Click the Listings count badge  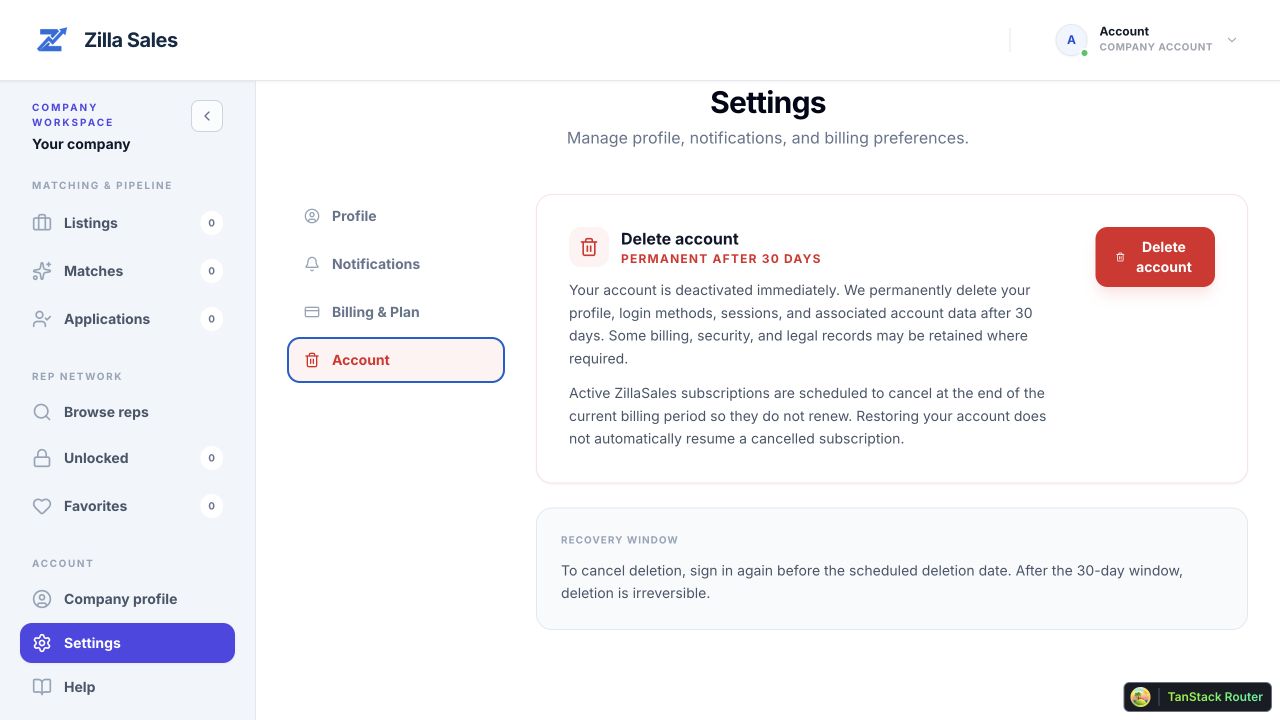(211, 223)
